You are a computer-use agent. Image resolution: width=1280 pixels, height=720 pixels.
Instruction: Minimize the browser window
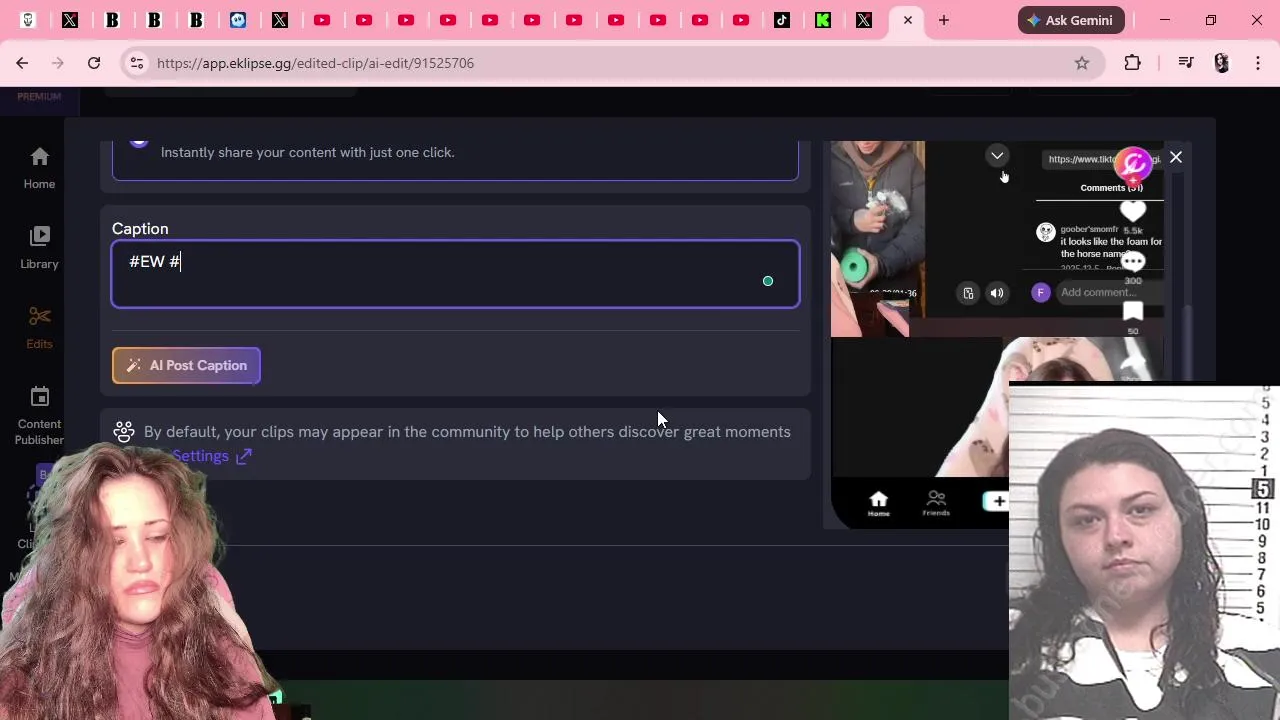coord(1165,20)
